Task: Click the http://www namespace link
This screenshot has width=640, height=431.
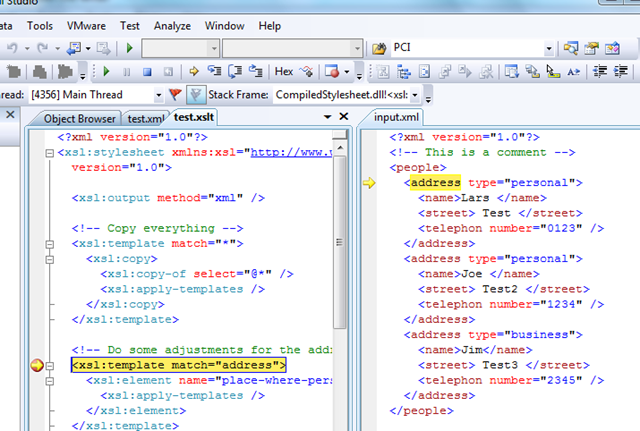Action: click(x=291, y=152)
